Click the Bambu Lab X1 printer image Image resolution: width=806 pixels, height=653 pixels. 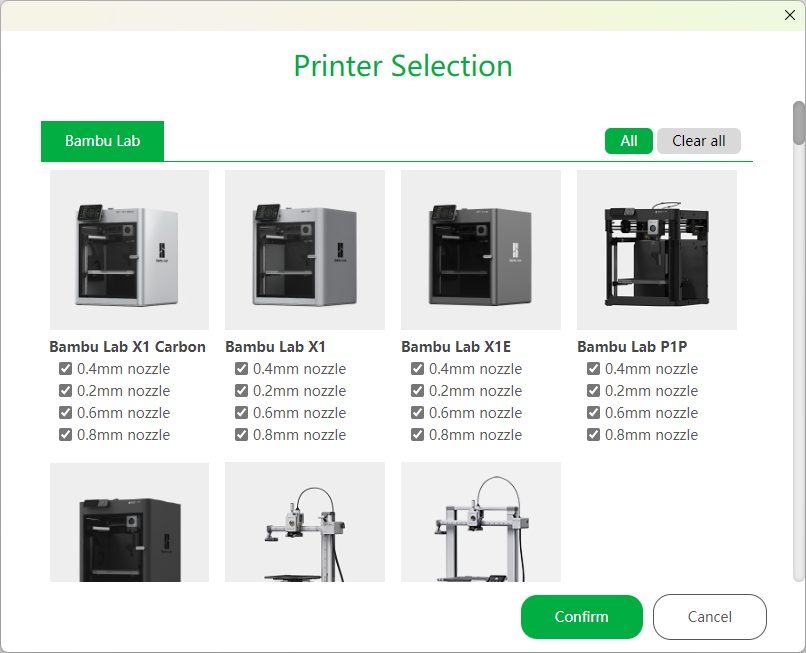click(305, 250)
